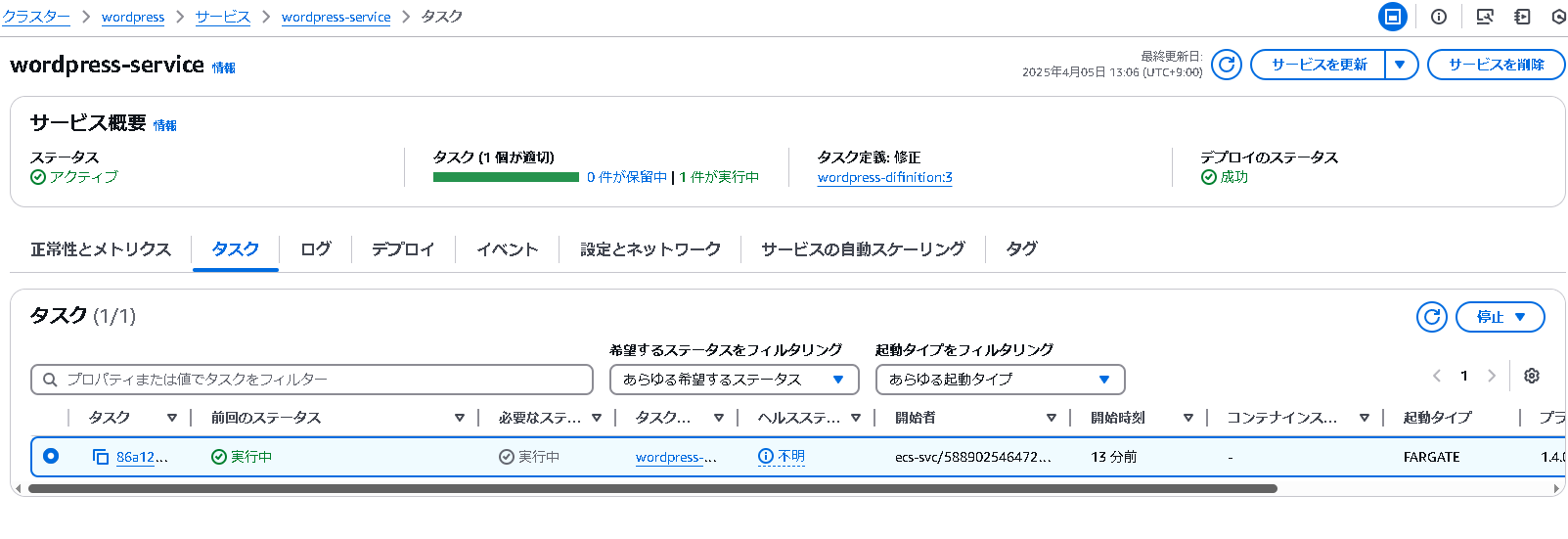The image size is (1568, 539).
Task: Click scrollbar left arrow of task table
Action: [x=18, y=488]
